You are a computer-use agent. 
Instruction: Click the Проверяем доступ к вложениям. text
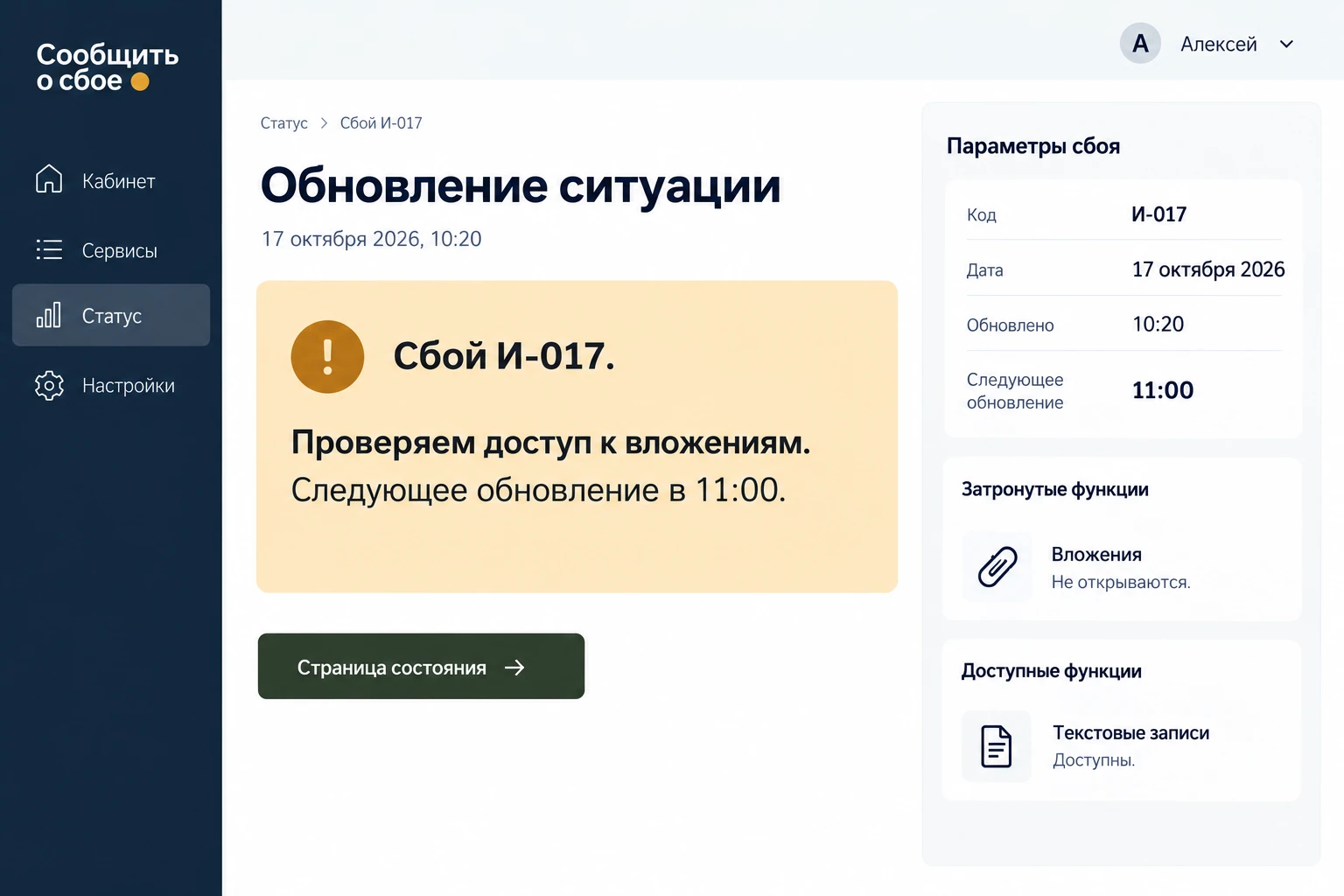pos(550,443)
